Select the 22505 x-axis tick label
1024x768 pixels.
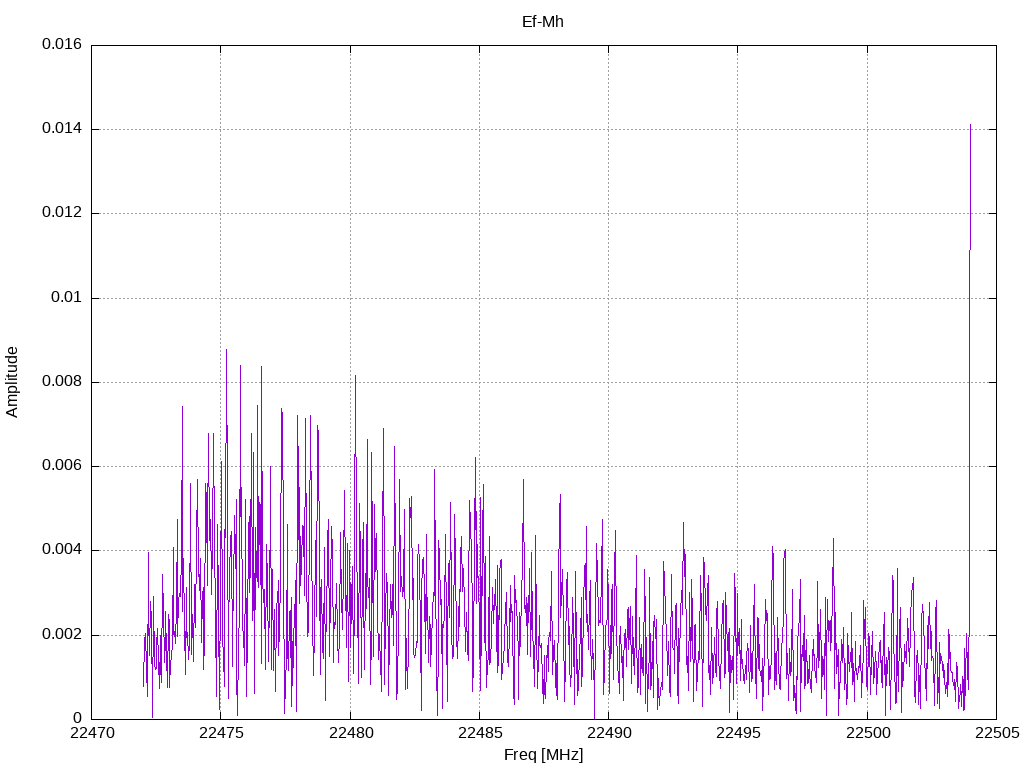996,734
